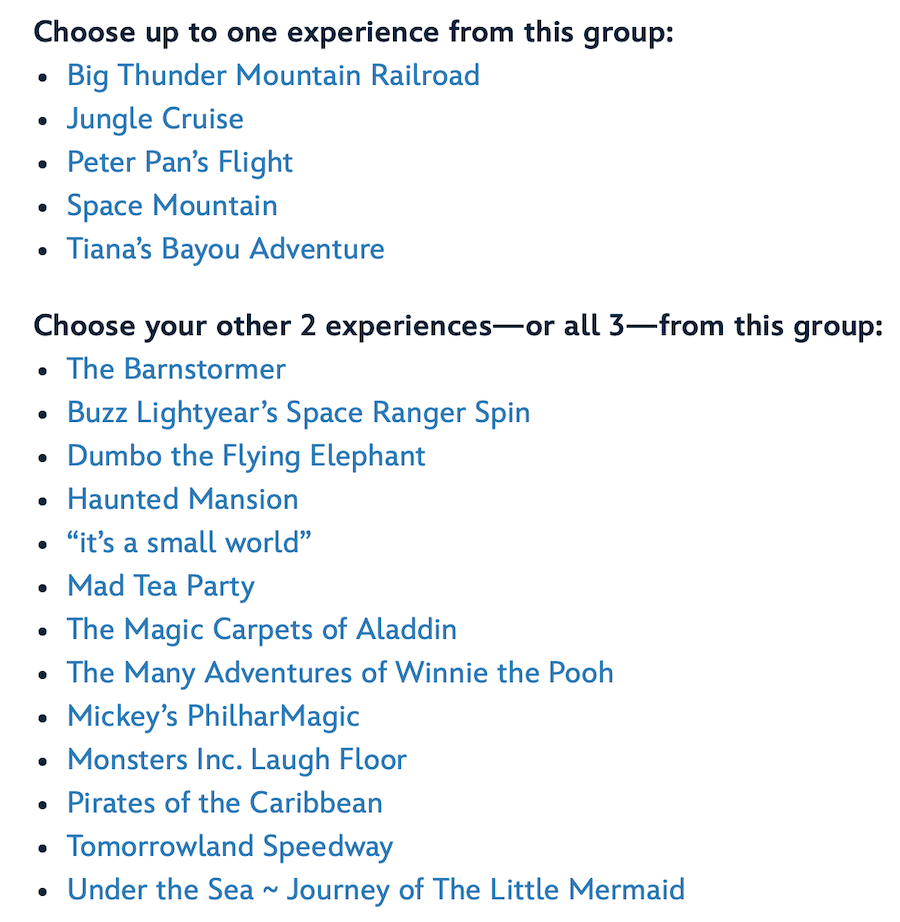Click The Barnstormer link
This screenshot has width=900, height=922.
[176, 369]
